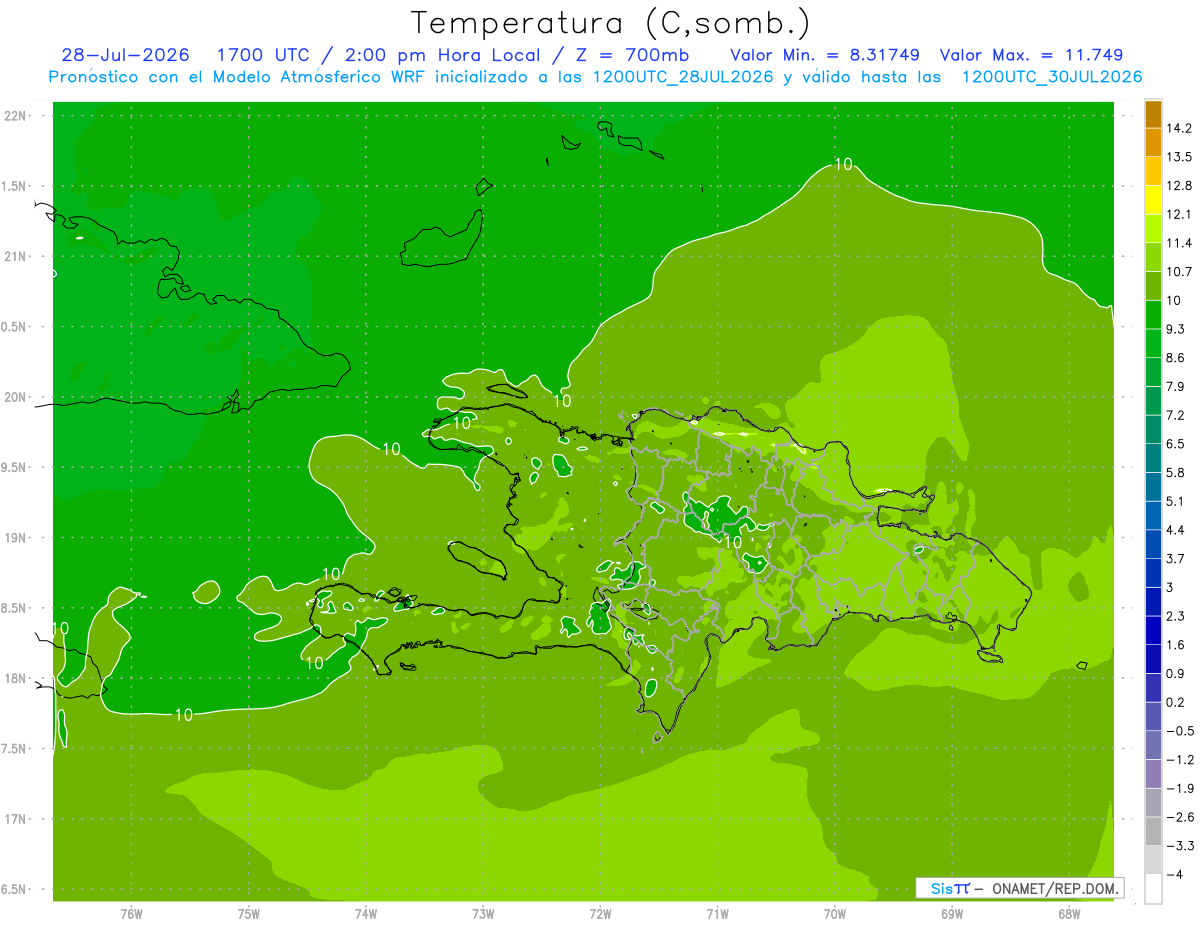Pick the dark blue swatch between 1.6 and 2.3
The height and width of the screenshot is (927, 1200).
click(1153, 630)
